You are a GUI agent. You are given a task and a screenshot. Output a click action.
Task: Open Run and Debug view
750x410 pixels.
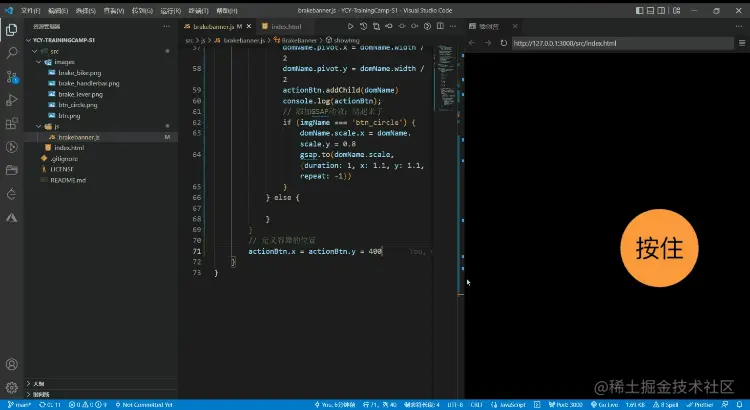tap(11, 100)
